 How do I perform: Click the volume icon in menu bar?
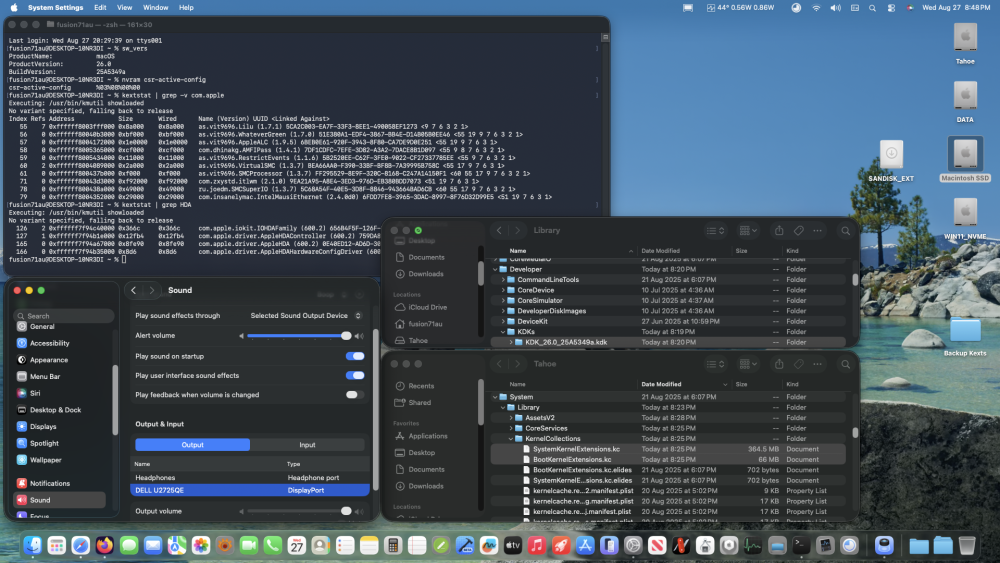click(x=835, y=8)
